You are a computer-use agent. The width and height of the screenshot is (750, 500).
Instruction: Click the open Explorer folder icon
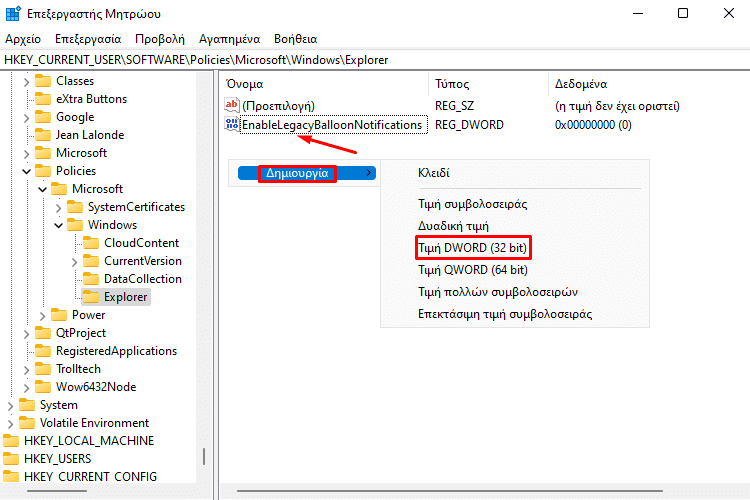(x=91, y=297)
